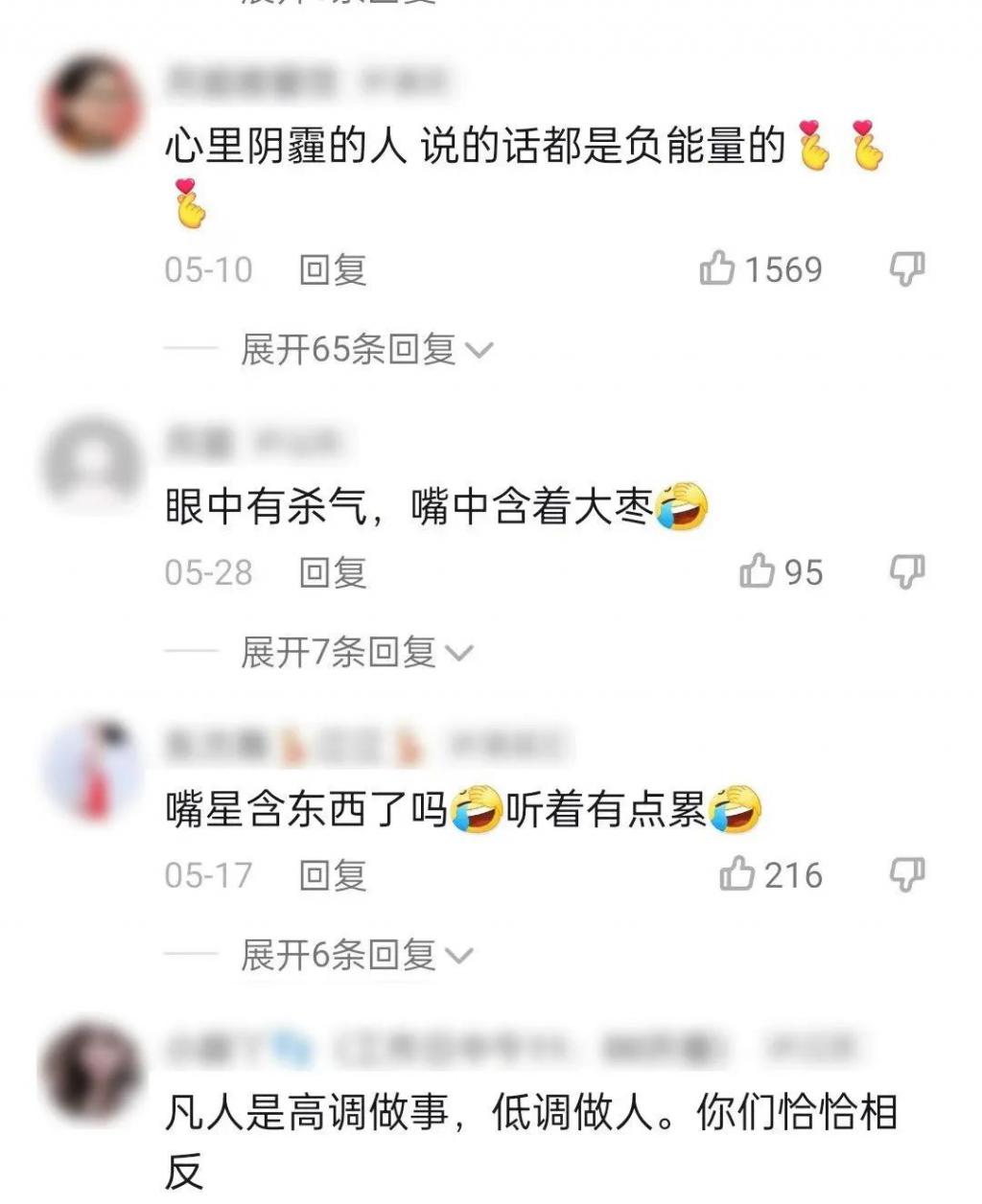Expand 展开7条回复 replies
The width and height of the screenshot is (982, 1204).
(x=357, y=653)
